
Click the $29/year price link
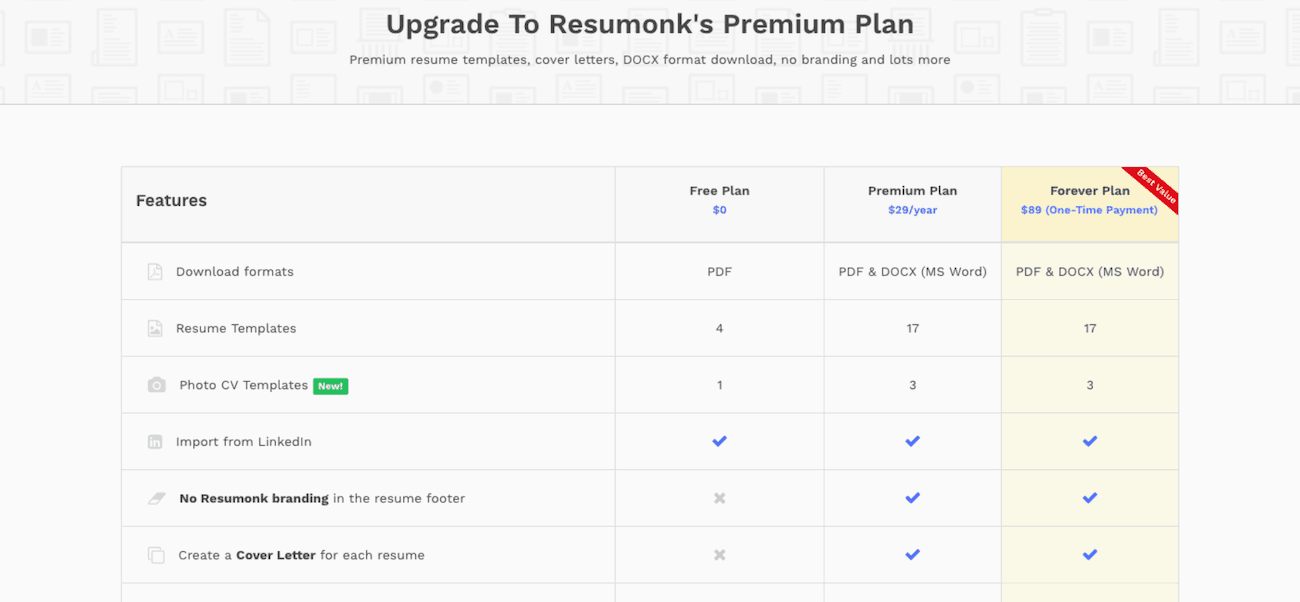pyautogui.click(x=912, y=210)
